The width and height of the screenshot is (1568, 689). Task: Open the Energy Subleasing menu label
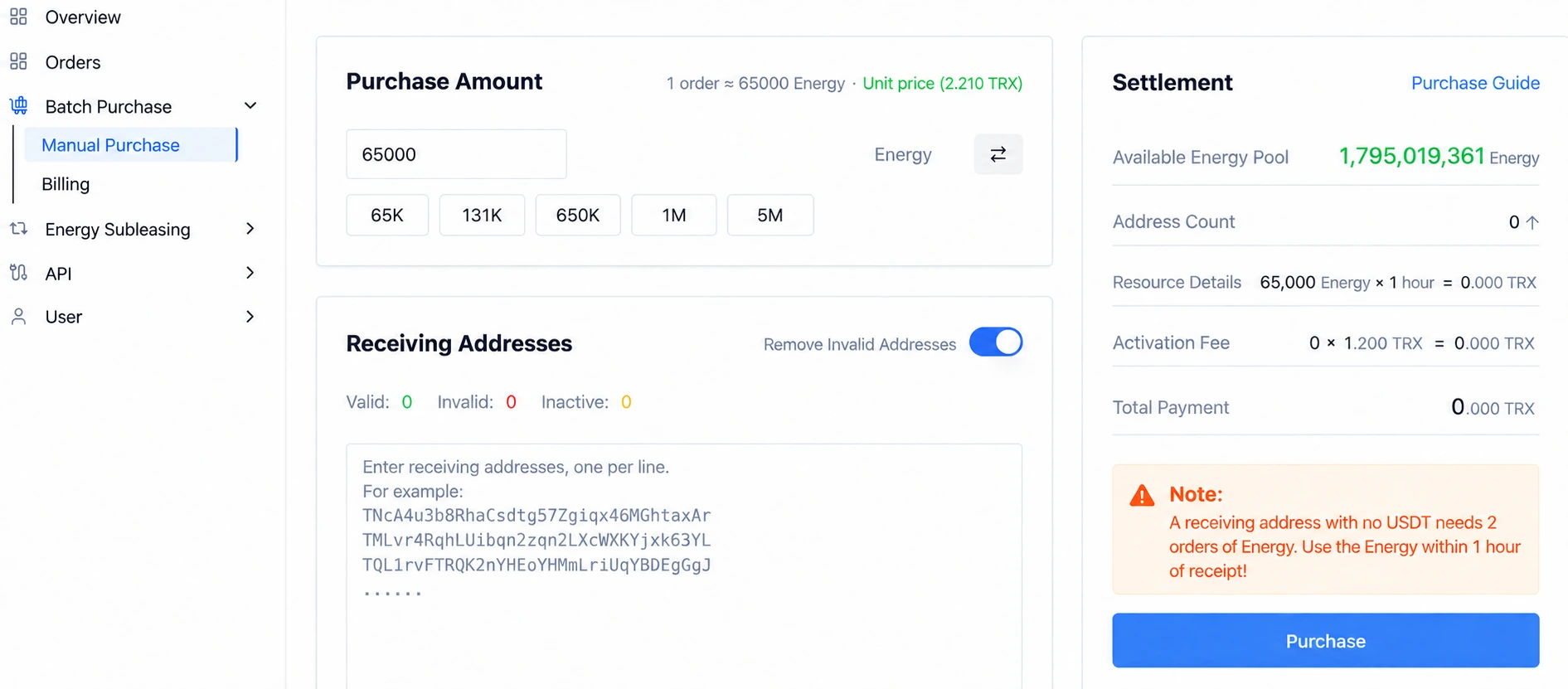point(118,230)
